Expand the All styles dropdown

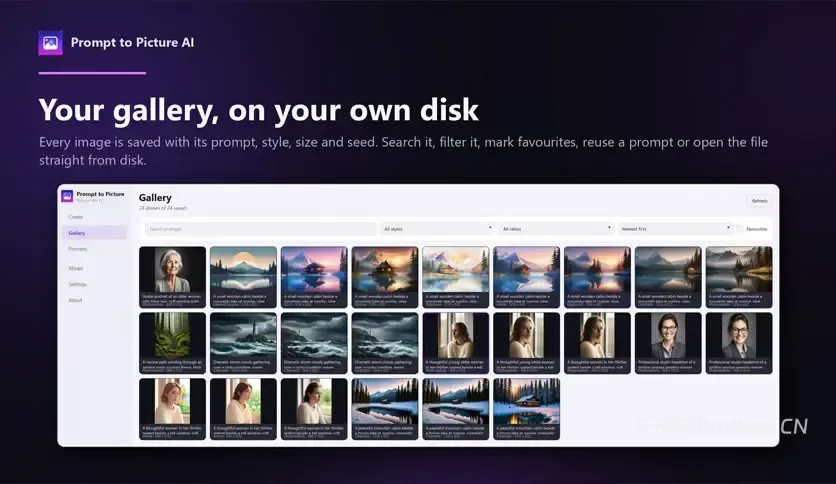tap(438, 229)
